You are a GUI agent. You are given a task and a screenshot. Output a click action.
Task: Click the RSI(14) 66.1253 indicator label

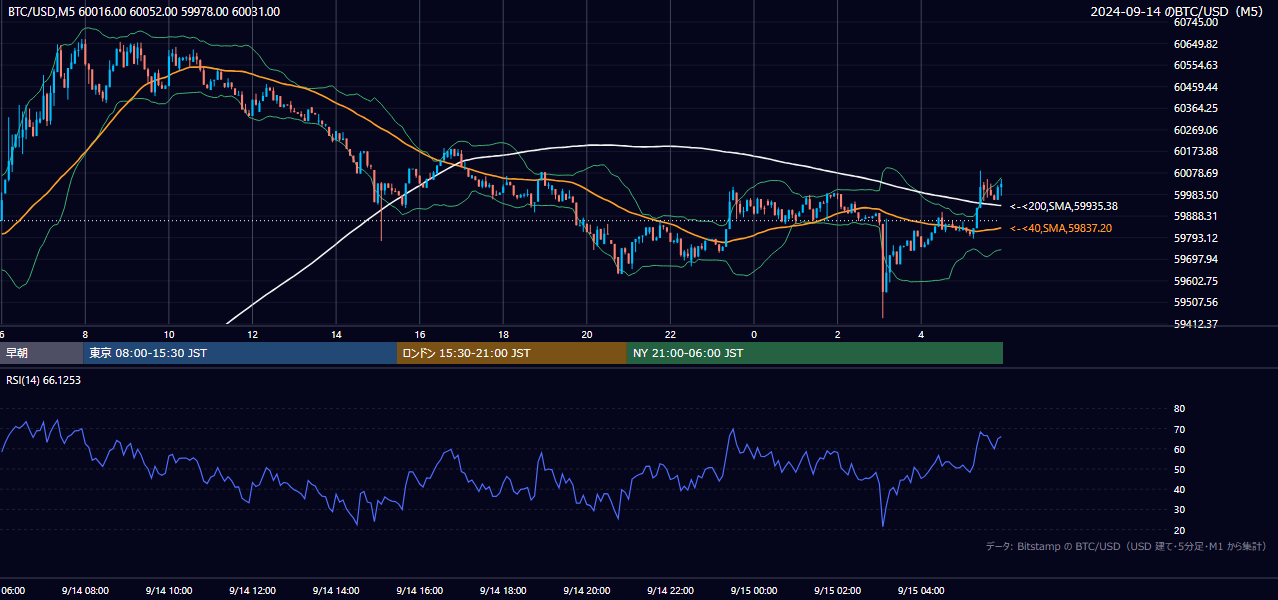(44, 380)
